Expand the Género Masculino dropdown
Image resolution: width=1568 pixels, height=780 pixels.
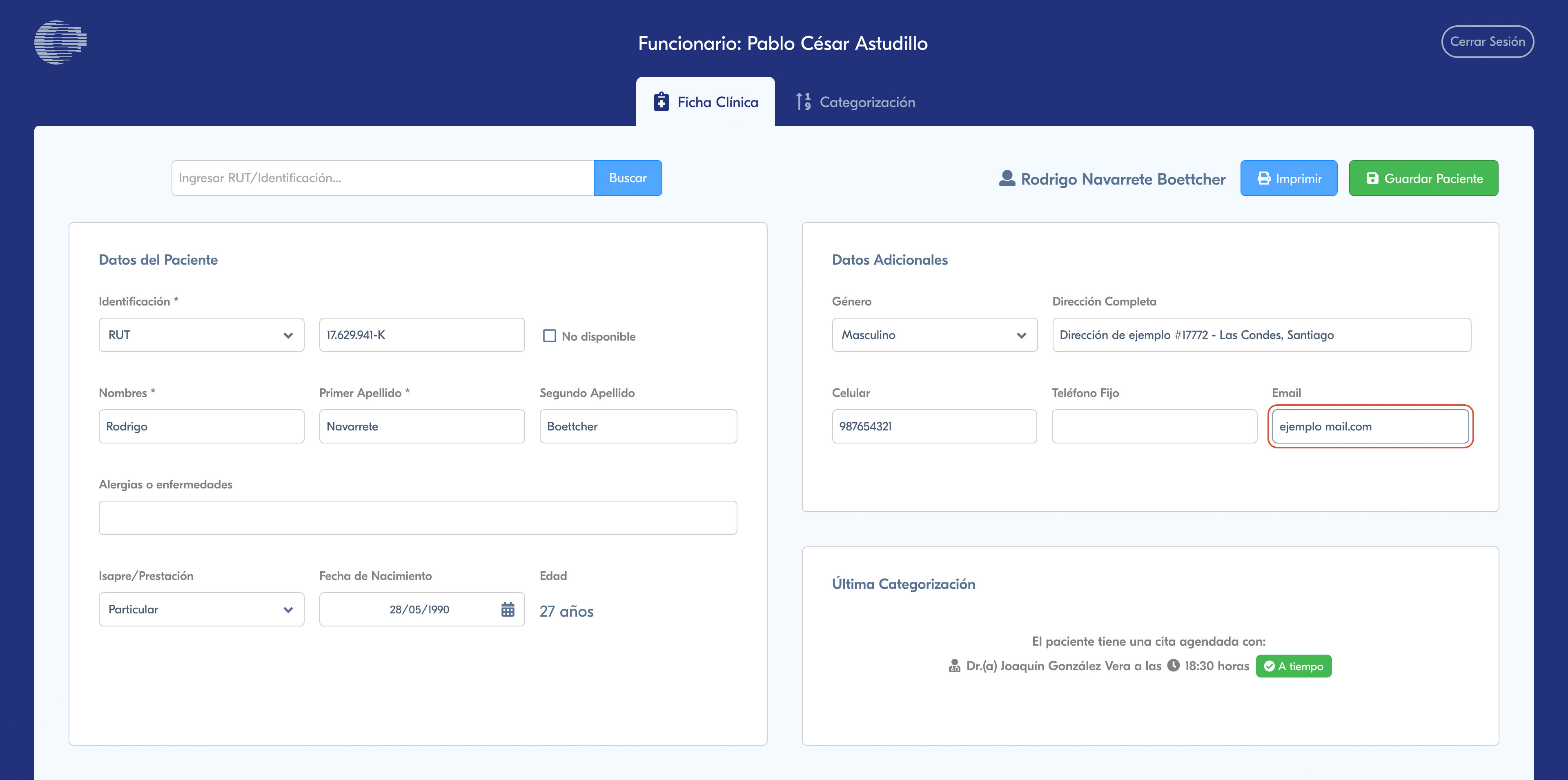click(934, 335)
